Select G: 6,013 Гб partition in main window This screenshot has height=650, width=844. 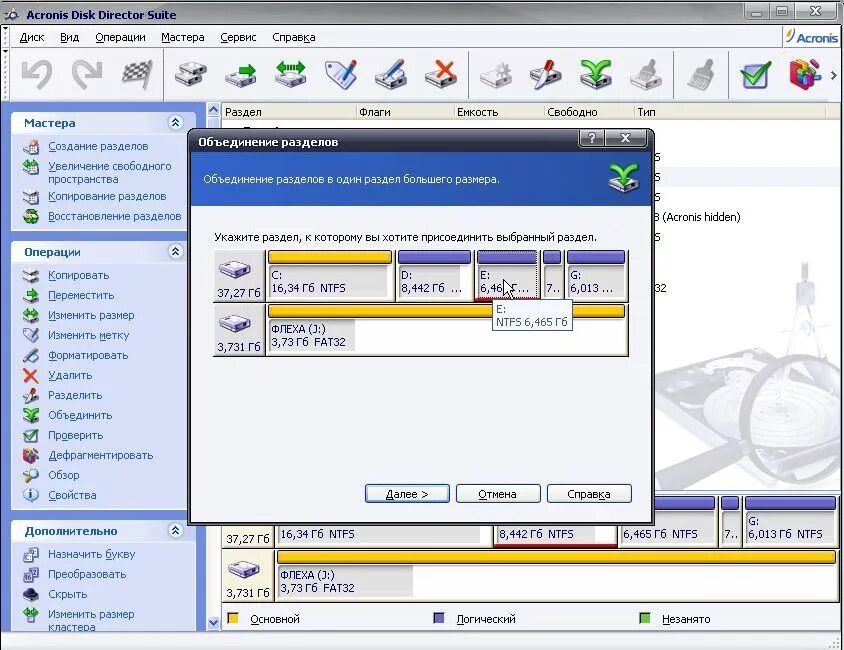[790, 521]
